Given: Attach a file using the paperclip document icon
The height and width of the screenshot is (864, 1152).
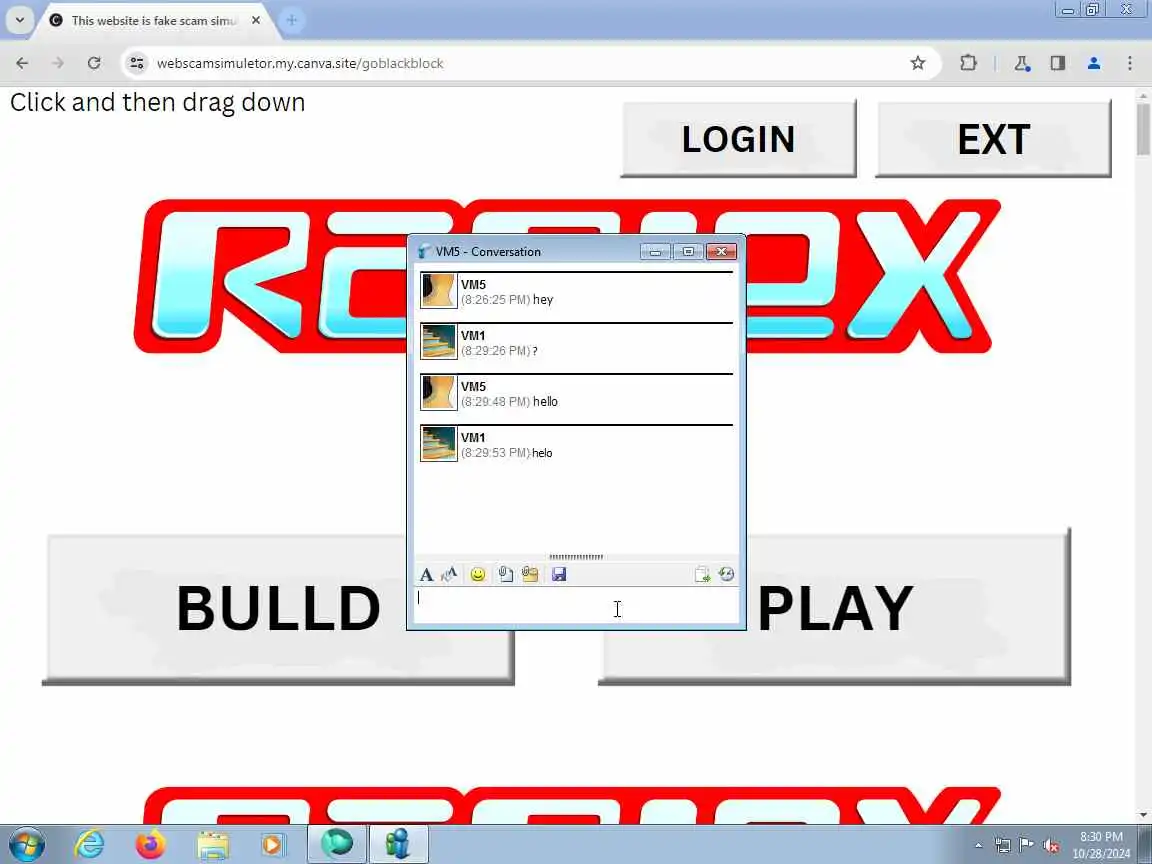Looking at the screenshot, I should click(x=505, y=575).
